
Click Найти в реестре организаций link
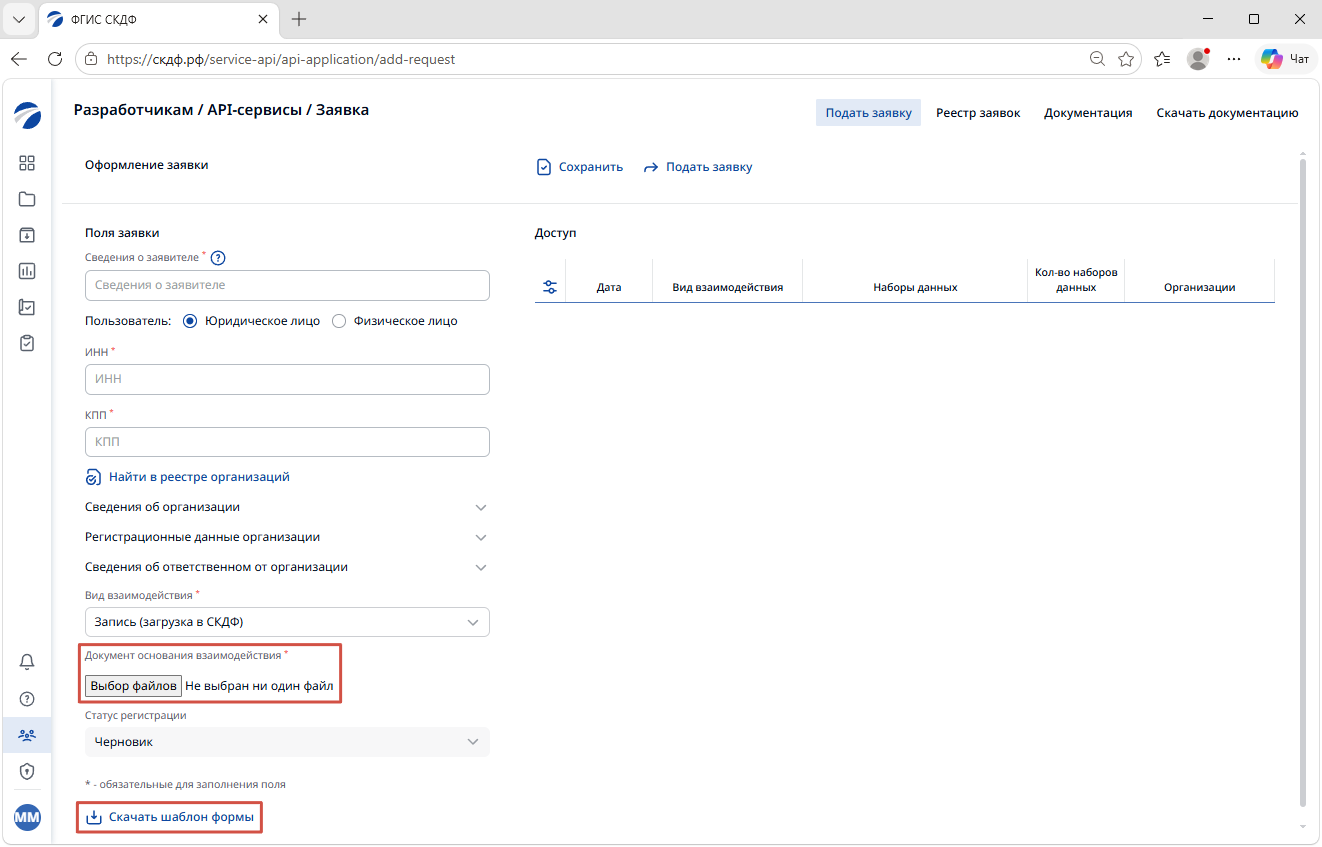coord(188,477)
